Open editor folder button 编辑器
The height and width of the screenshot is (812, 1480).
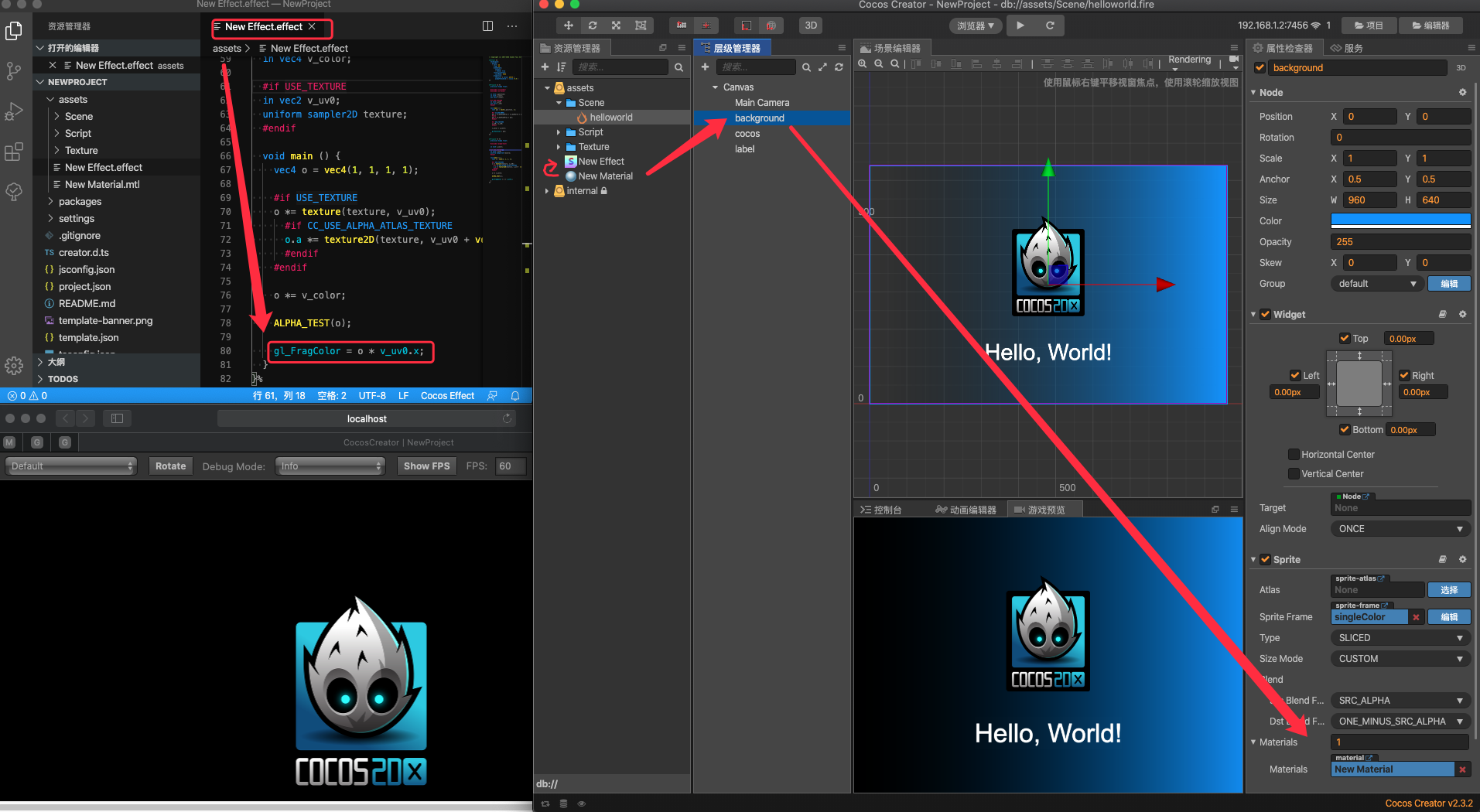(1430, 26)
